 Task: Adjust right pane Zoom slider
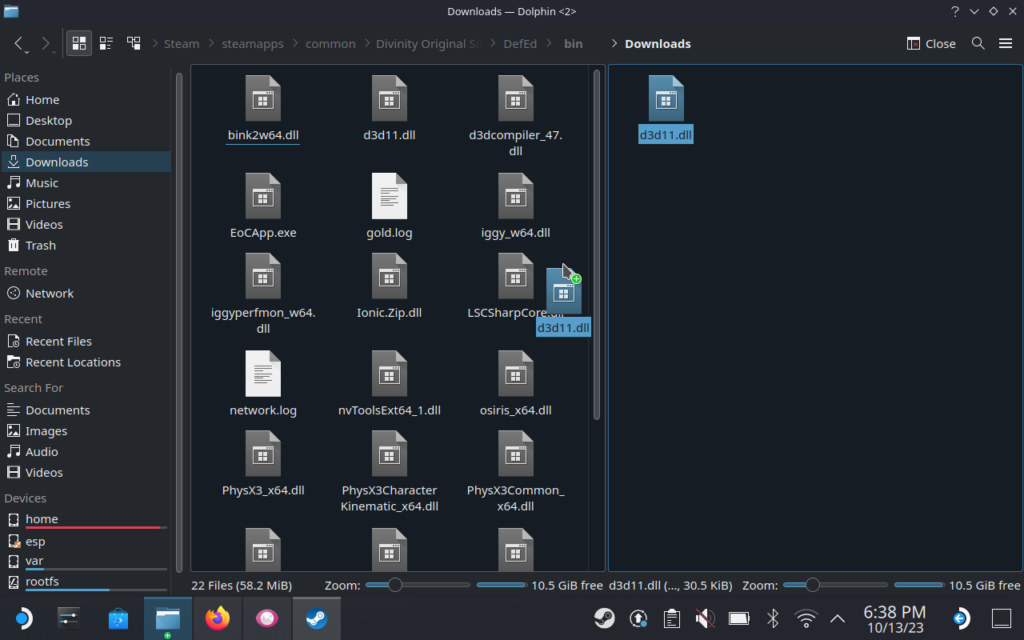pos(835,585)
